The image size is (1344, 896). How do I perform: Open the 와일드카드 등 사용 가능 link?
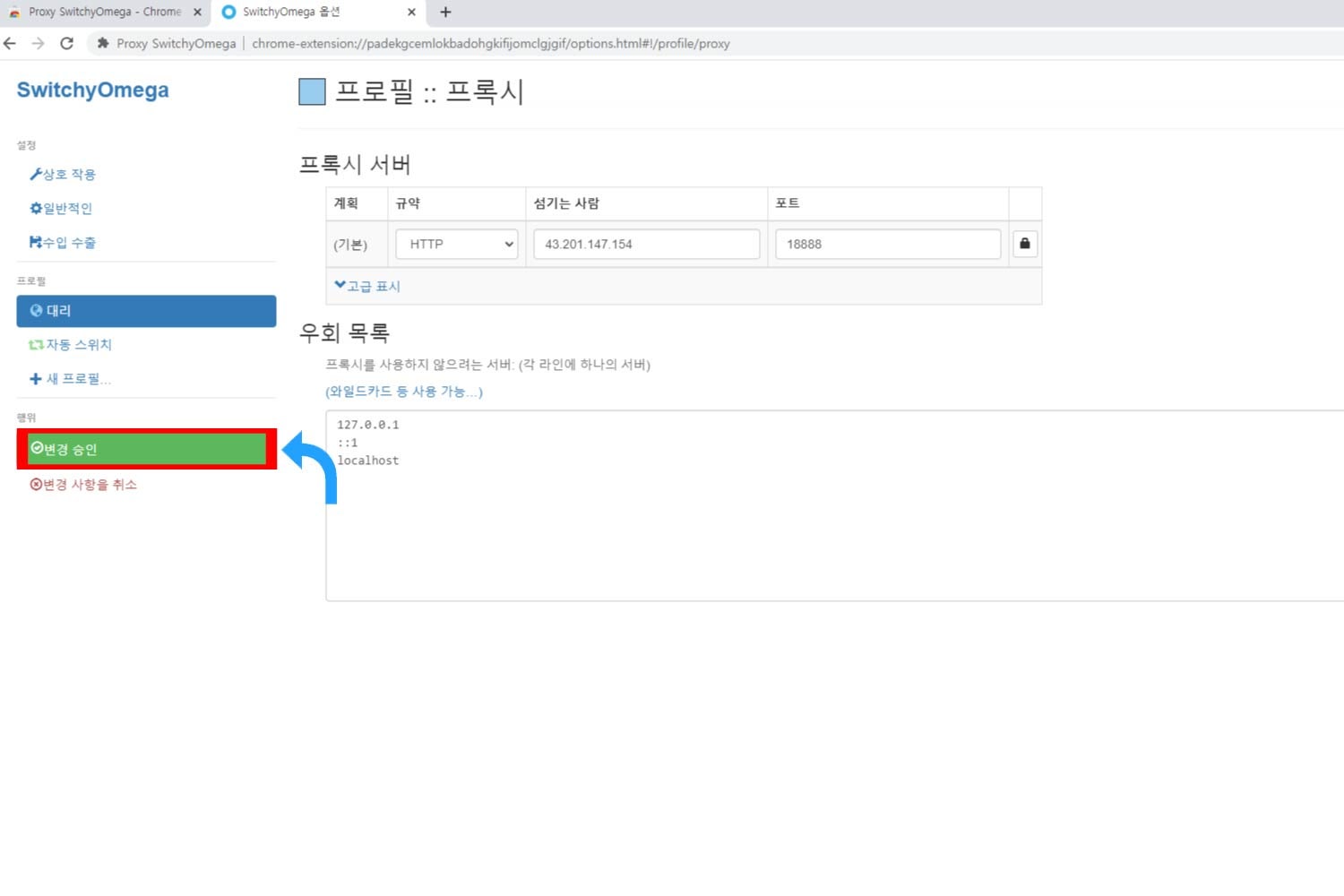pyautogui.click(x=403, y=392)
